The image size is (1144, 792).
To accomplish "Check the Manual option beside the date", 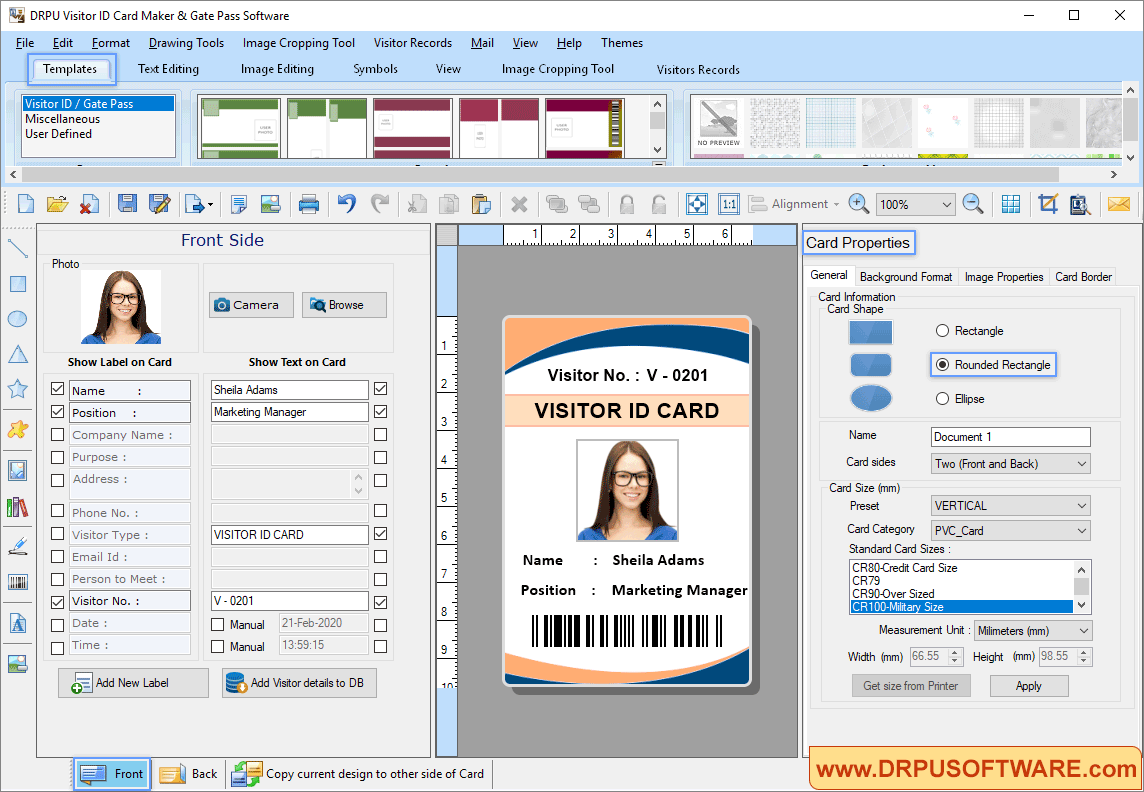I will pos(217,624).
